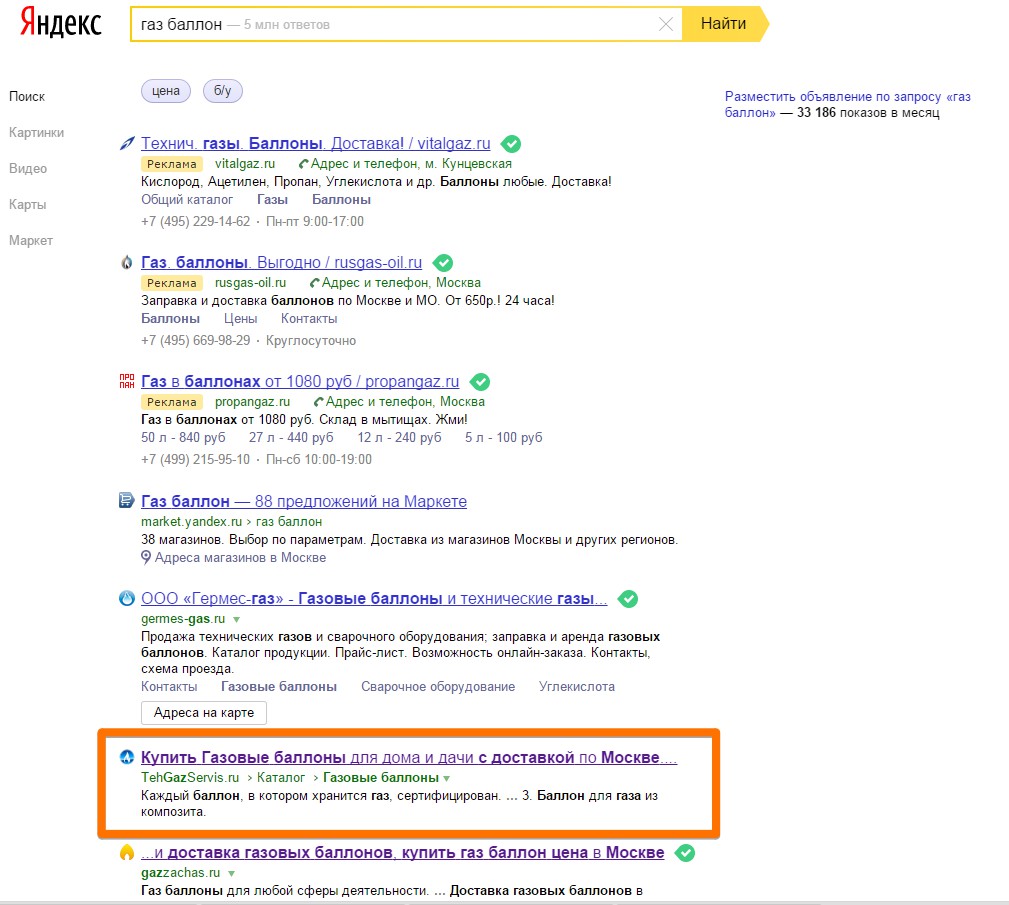The image size is (1009, 905).
Task: Open the Контакты sitelink under germes-gas.ru
Action: (x=169, y=687)
